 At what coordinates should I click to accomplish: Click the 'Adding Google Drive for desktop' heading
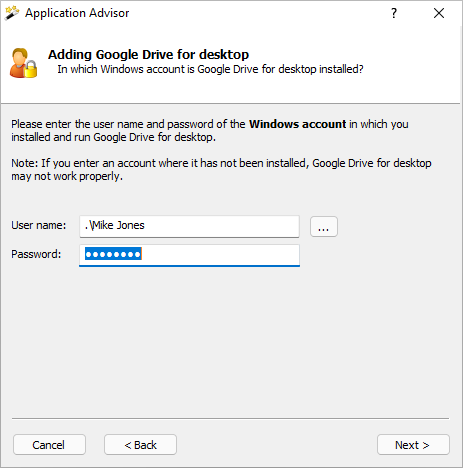click(148, 54)
